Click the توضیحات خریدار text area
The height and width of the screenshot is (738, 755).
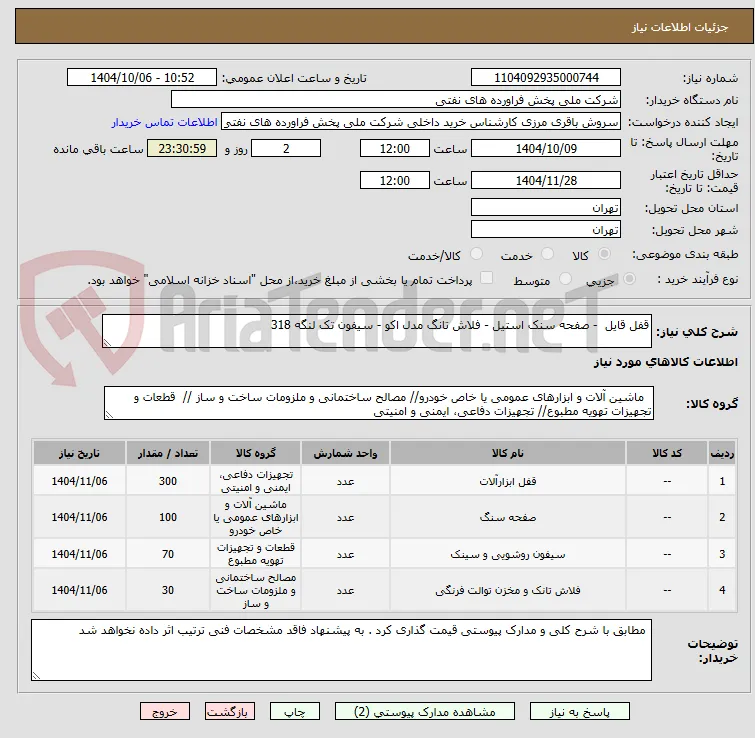click(341, 650)
